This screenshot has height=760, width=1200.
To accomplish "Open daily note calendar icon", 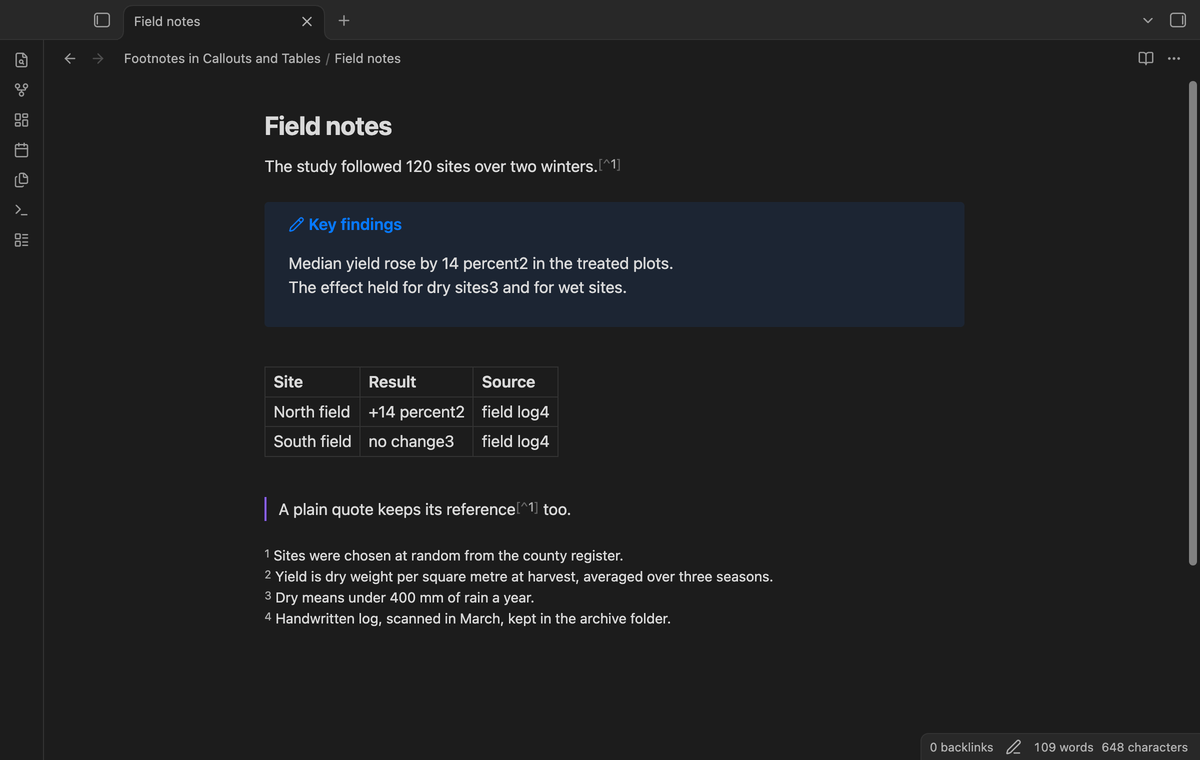I will [22, 151].
